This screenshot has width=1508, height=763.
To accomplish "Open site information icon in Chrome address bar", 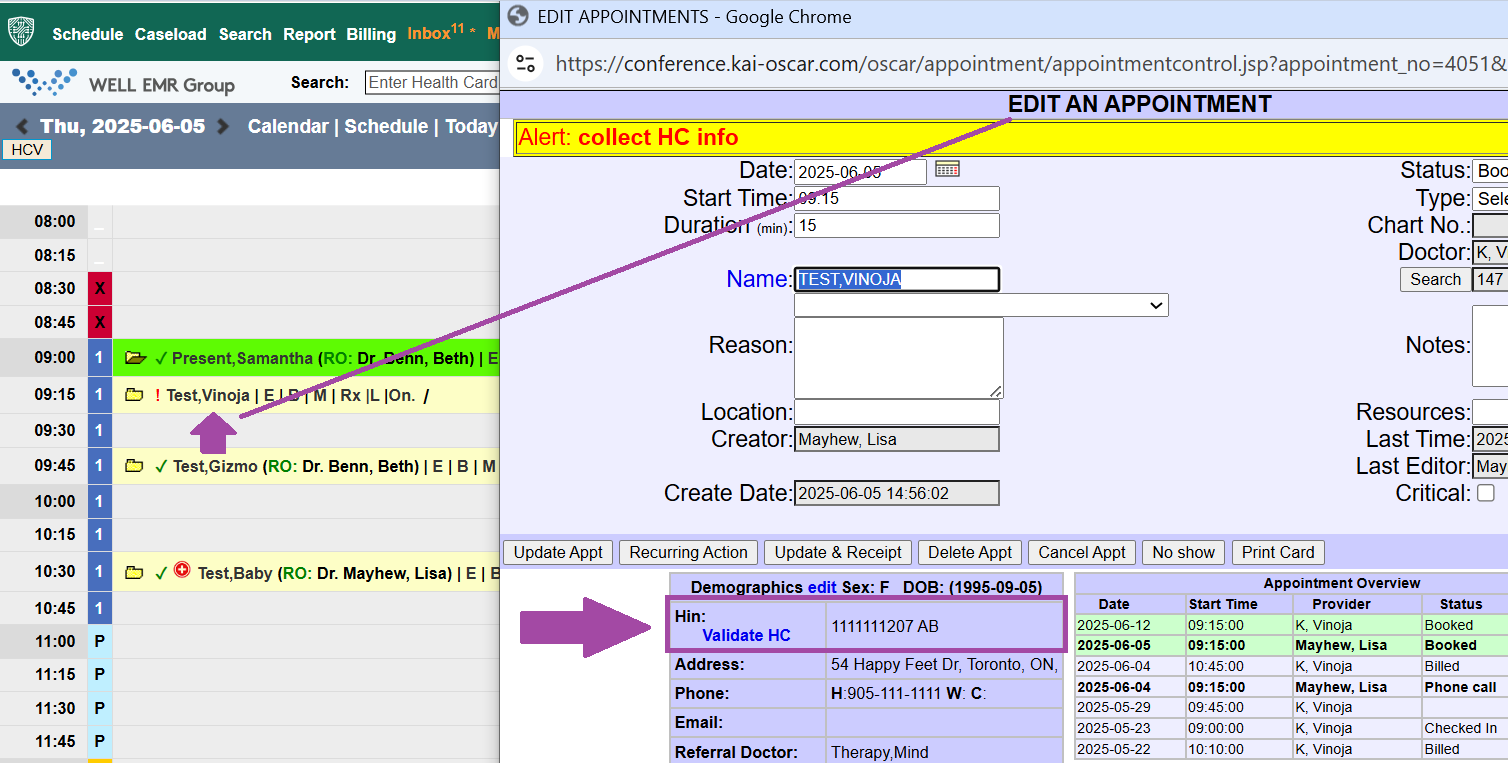I will (x=526, y=64).
